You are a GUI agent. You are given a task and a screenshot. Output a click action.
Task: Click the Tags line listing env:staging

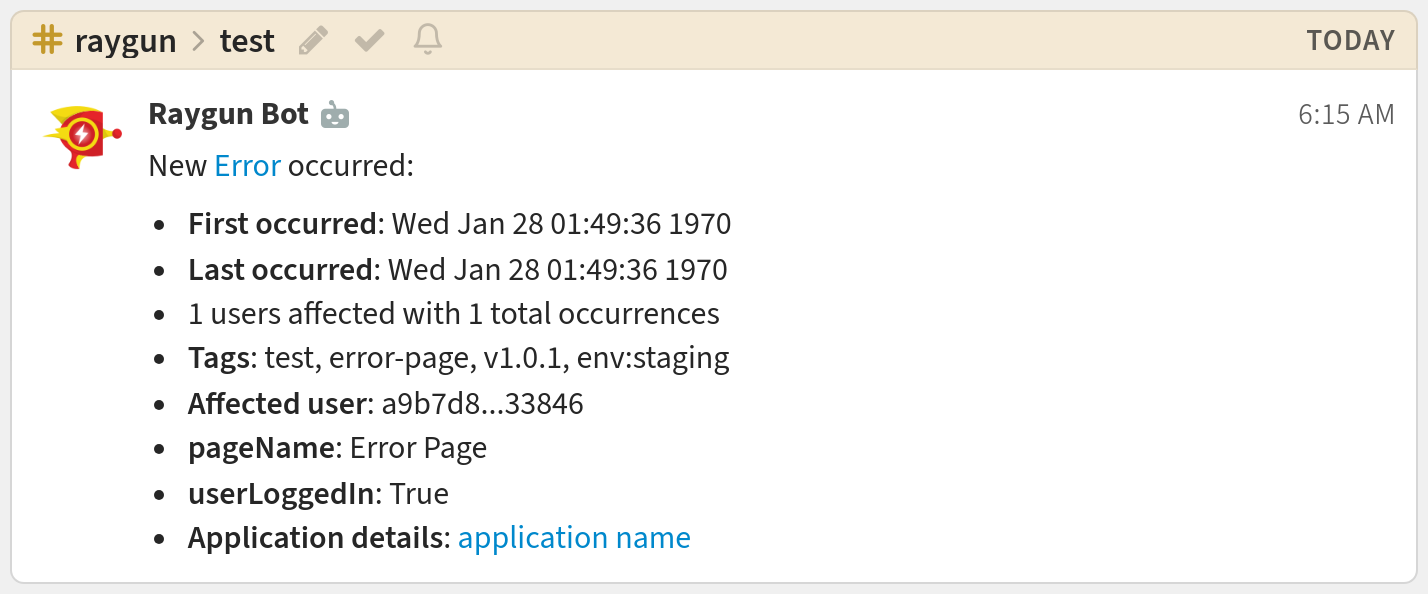[x=458, y=358]
